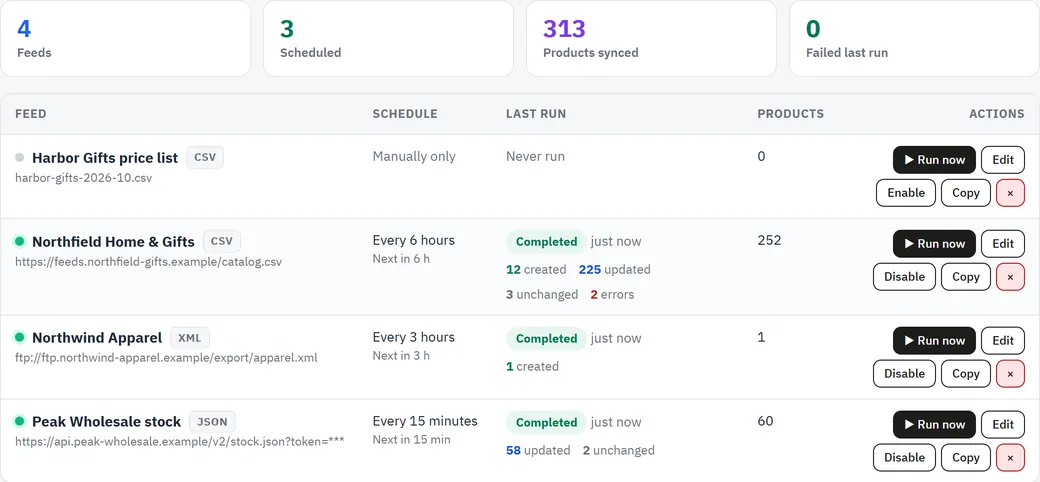This screenshot has width=1040, height=482.
Task: Edit the Harbor Gifts price list feed
Action: [1003, 160]
